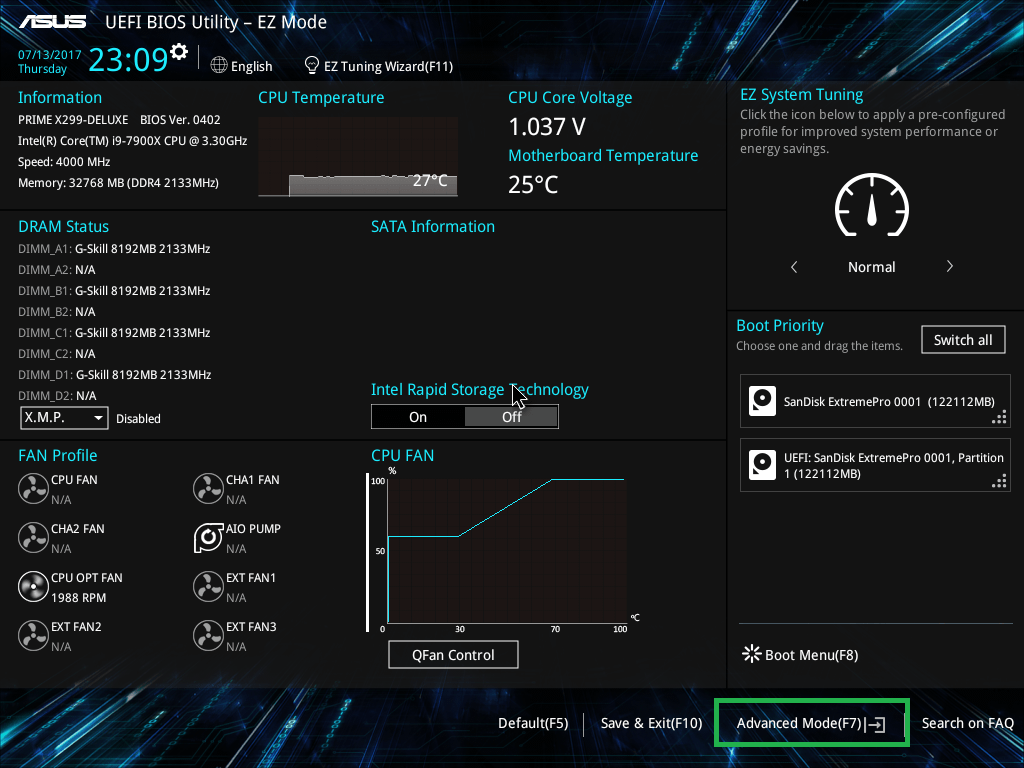This screenshot has height=768, width=1024.
Task: Click the 07/13/2017 date
Action: tap(50, 55)
